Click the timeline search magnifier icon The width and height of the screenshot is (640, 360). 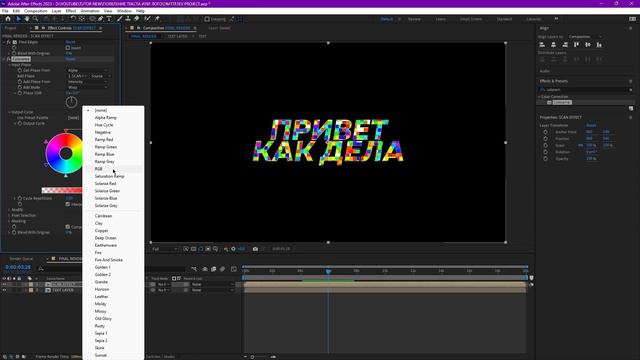(41, 269)
